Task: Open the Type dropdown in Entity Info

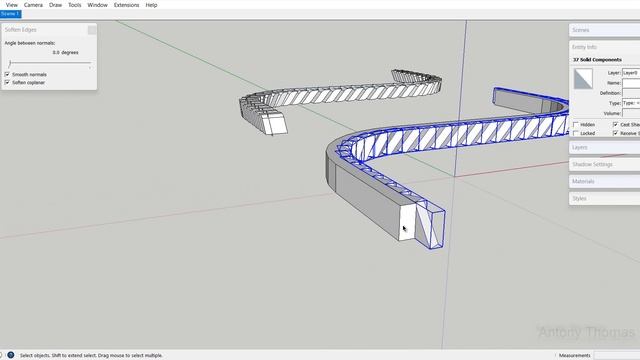Action: pos(631,103)
